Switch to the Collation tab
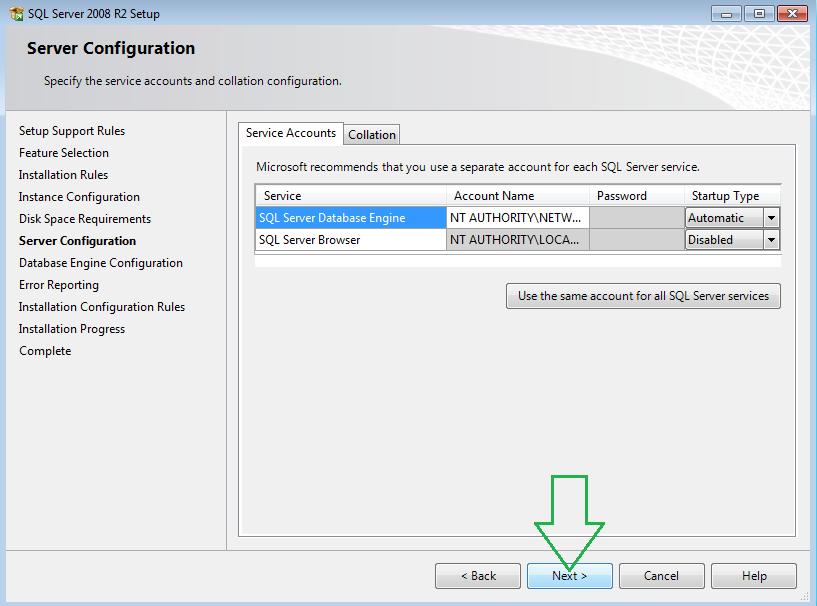The image size is (817, 606). click(372, 134)
